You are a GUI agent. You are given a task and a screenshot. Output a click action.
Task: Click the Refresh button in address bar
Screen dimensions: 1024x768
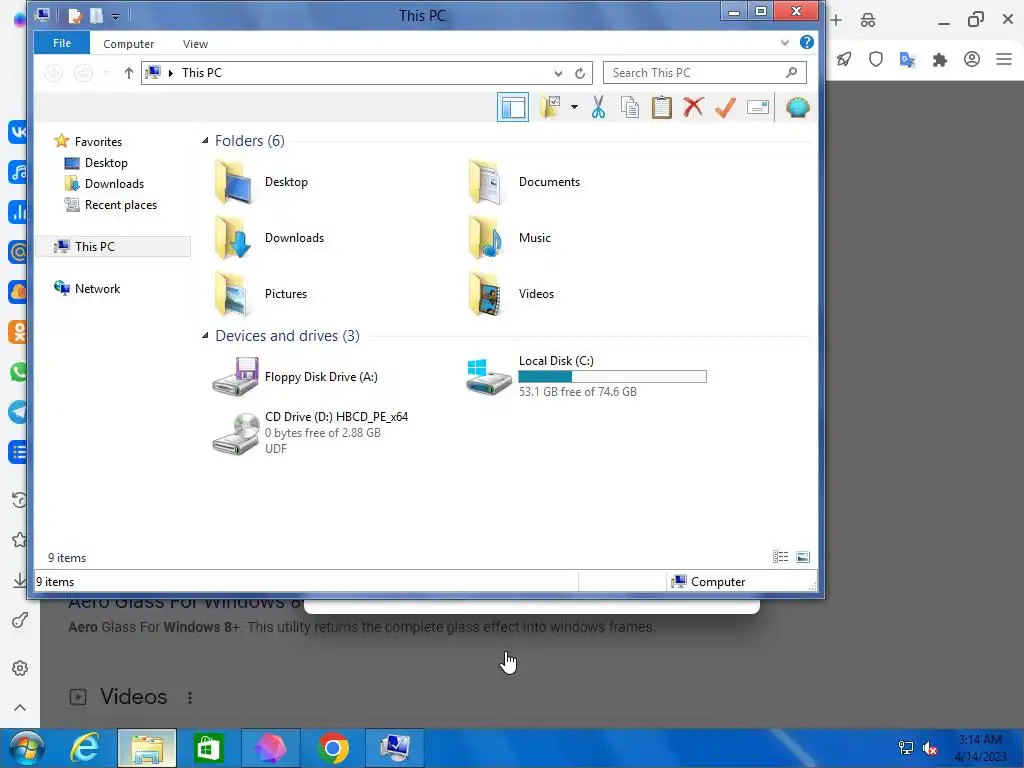(x=579, y=73)
